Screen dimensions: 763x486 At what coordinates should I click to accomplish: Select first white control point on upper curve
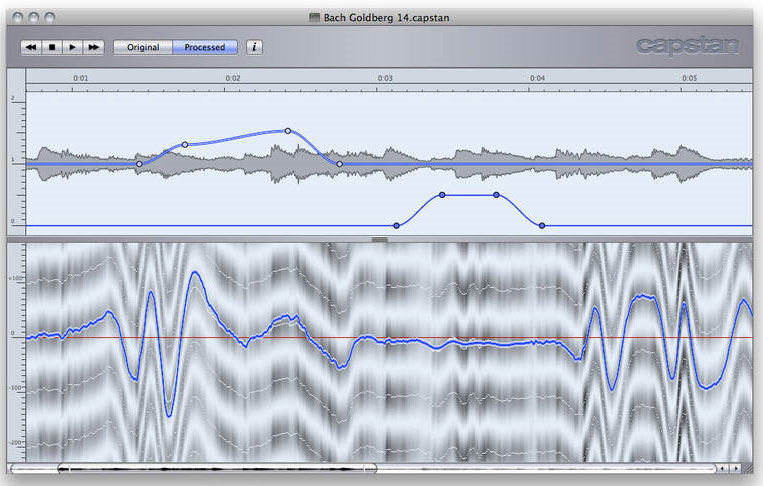(139, 164)
